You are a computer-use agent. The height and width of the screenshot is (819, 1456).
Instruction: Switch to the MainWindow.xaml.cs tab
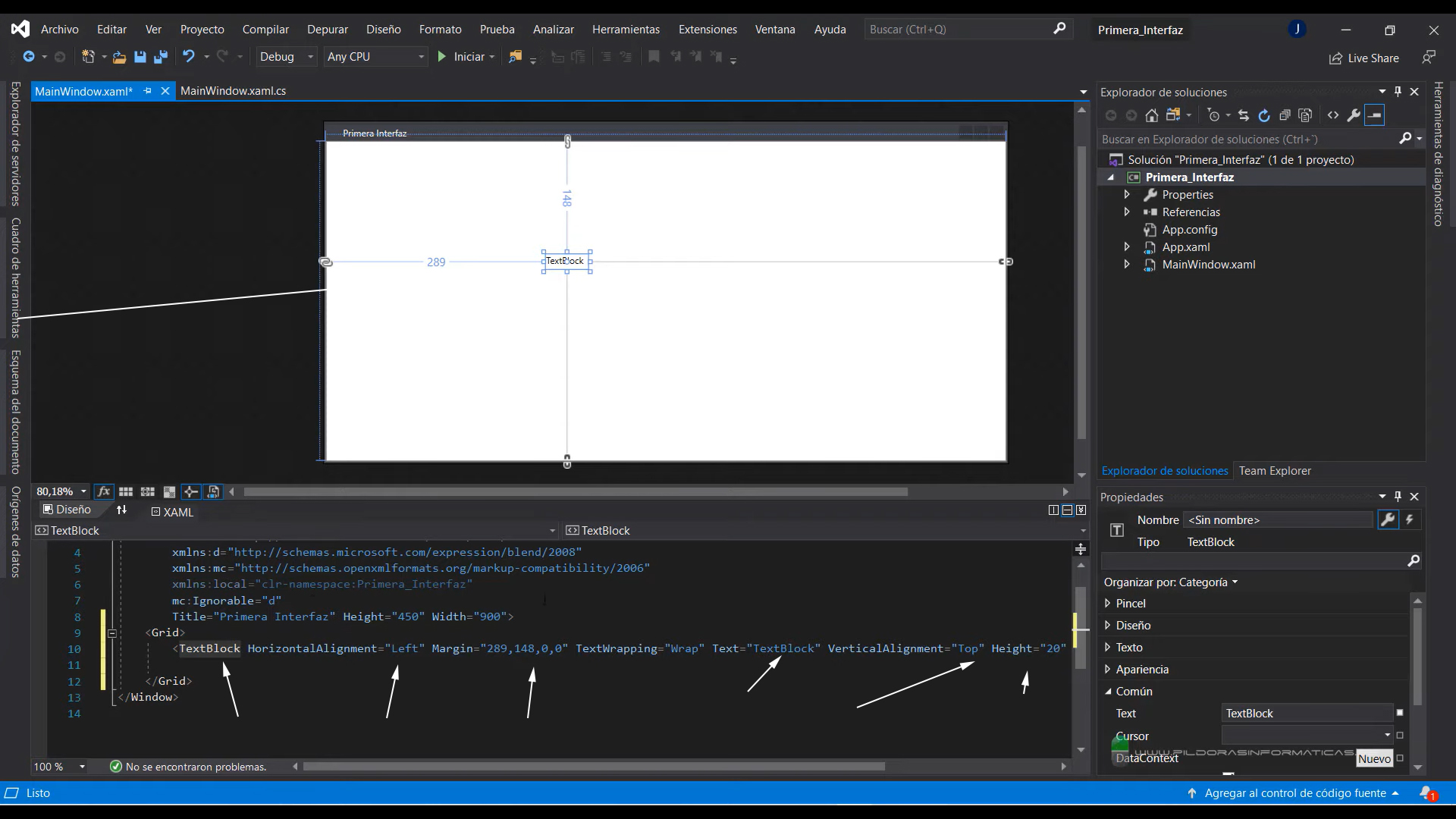coord(233,91)
